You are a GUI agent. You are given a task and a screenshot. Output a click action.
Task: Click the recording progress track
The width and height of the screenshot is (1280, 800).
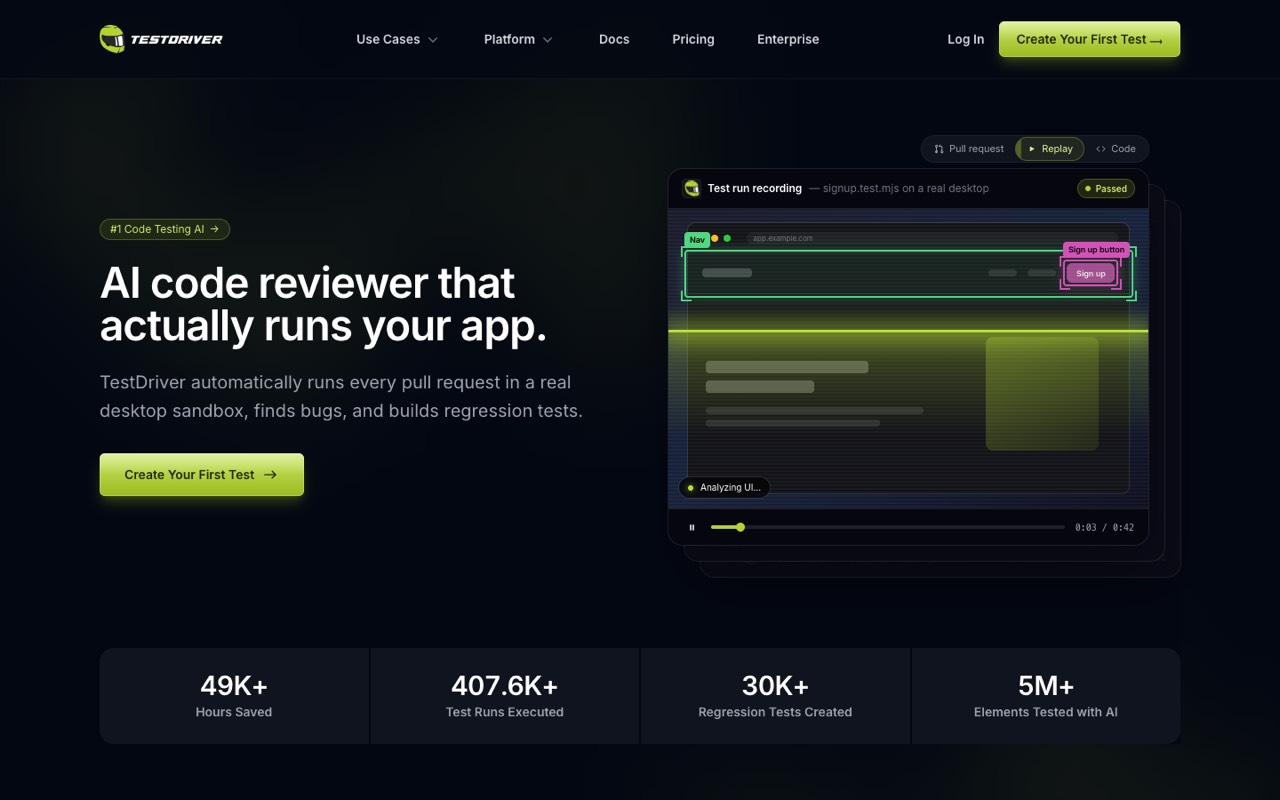pyautogui.click(x=888, y=527)
